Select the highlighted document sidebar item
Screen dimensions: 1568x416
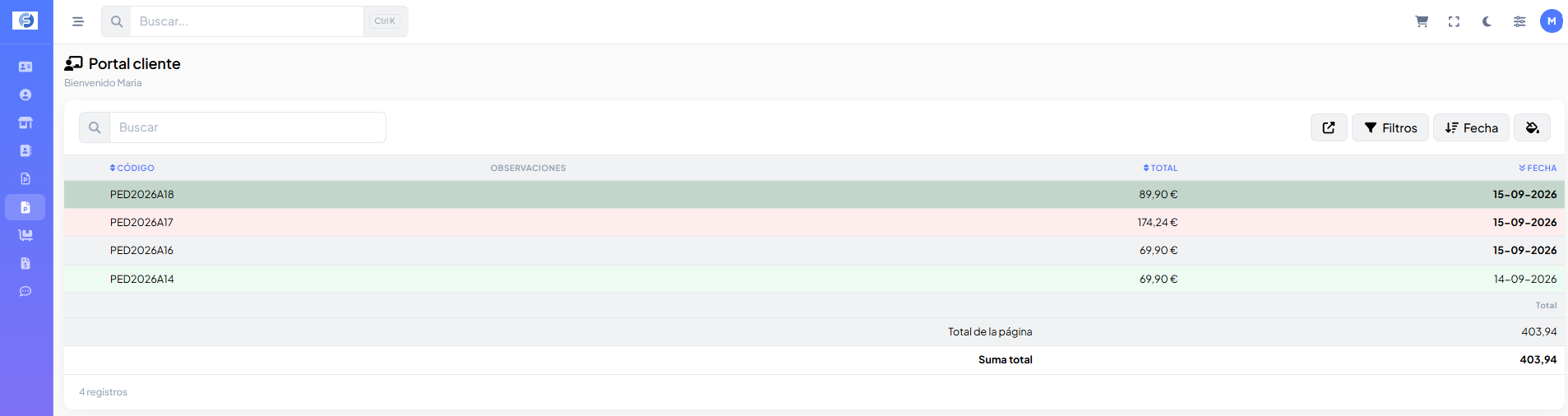25,207
